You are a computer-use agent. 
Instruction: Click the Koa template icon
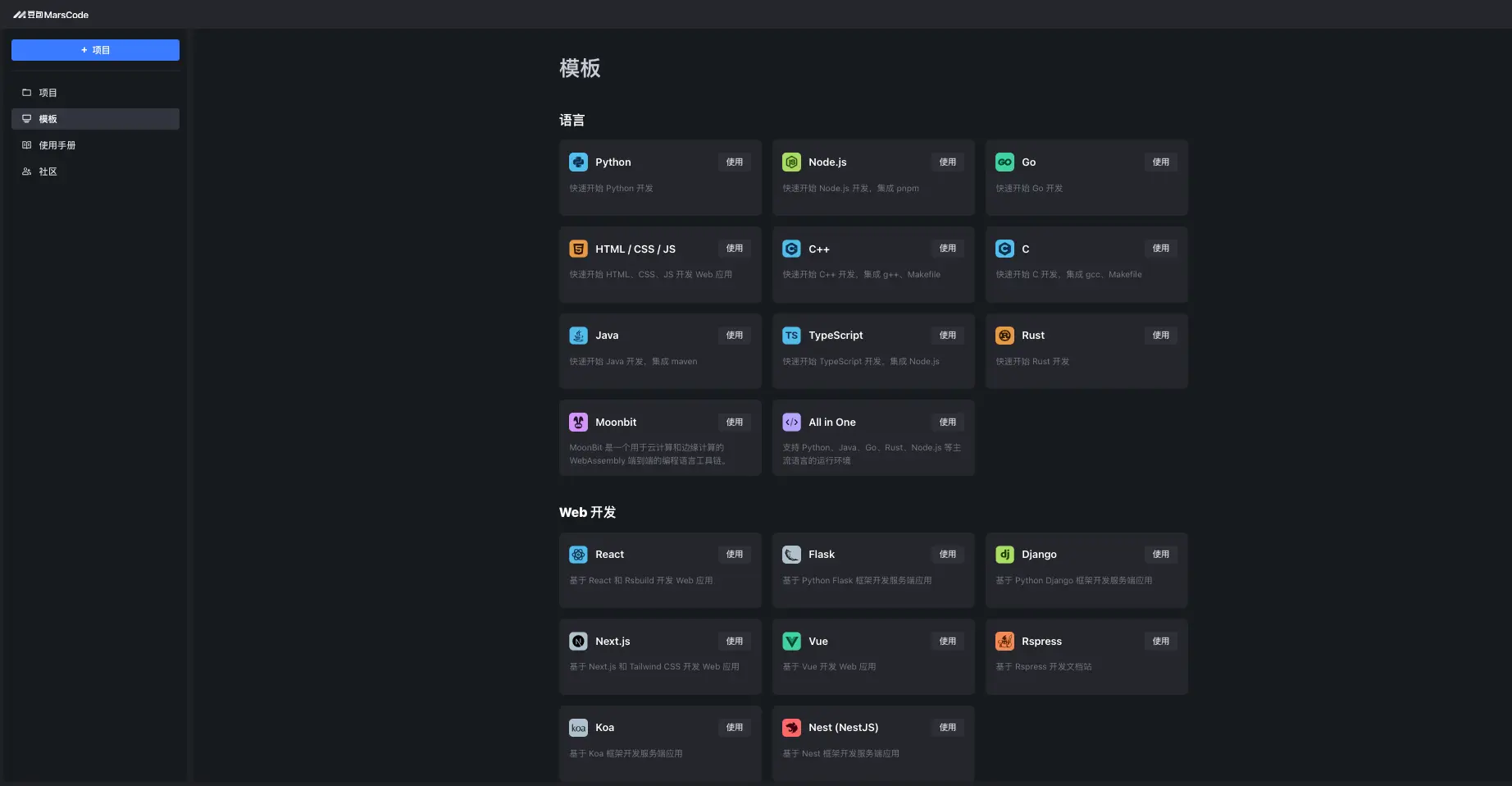pos(578,728)
